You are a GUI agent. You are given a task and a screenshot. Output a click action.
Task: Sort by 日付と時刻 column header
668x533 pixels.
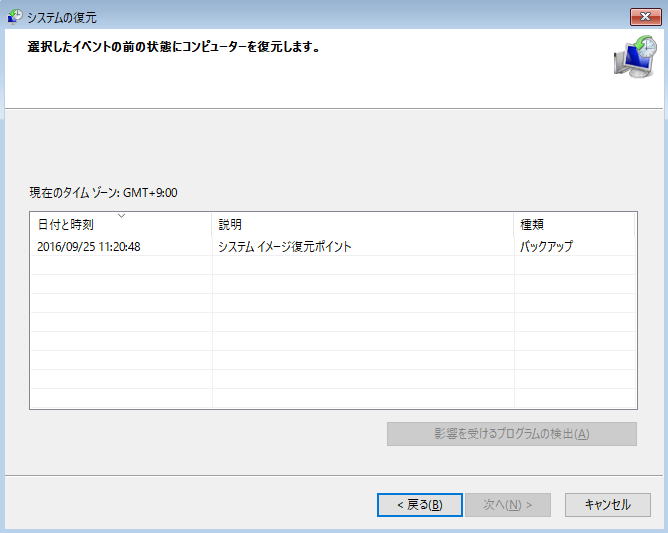(x=121, y=225)
